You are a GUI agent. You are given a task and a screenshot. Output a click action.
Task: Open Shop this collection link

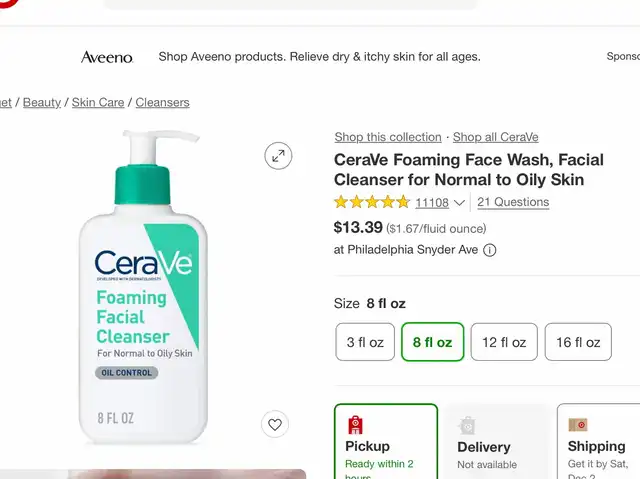coord(388,137)
